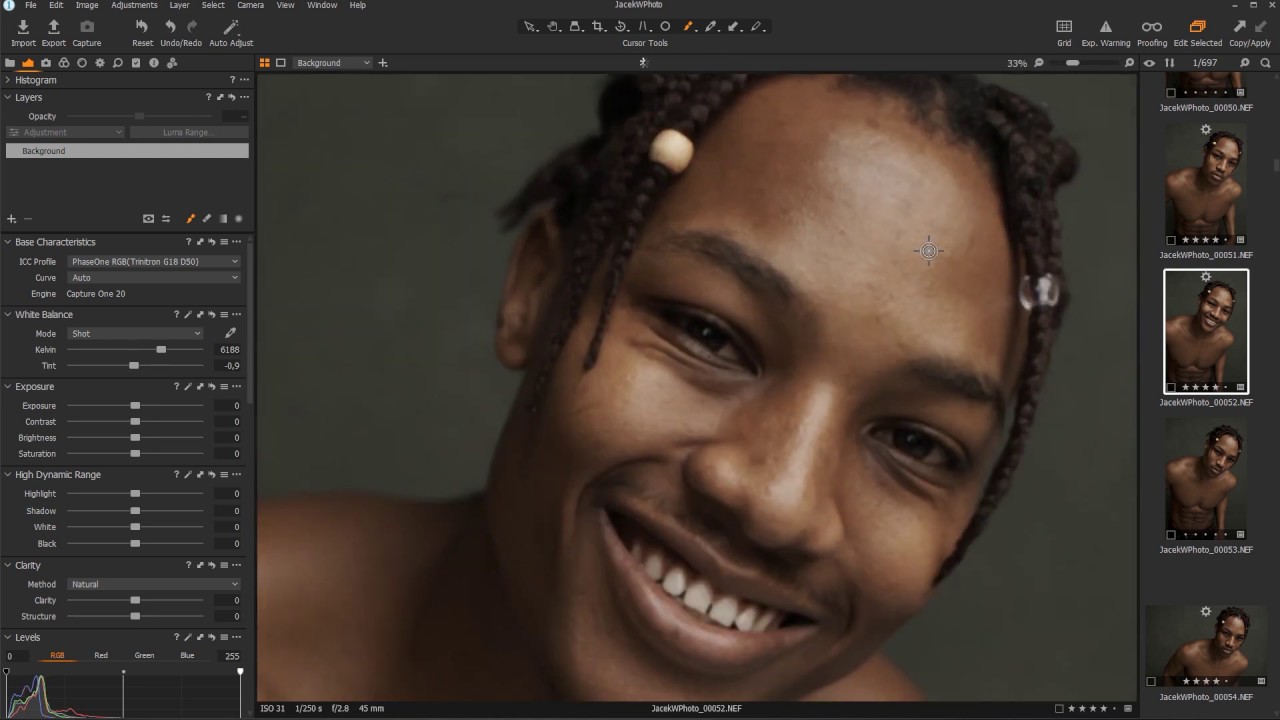This screenshot has width=1280, height=720.
Task: Click the Export toolbar icon
Action: [x=54, y=27]
